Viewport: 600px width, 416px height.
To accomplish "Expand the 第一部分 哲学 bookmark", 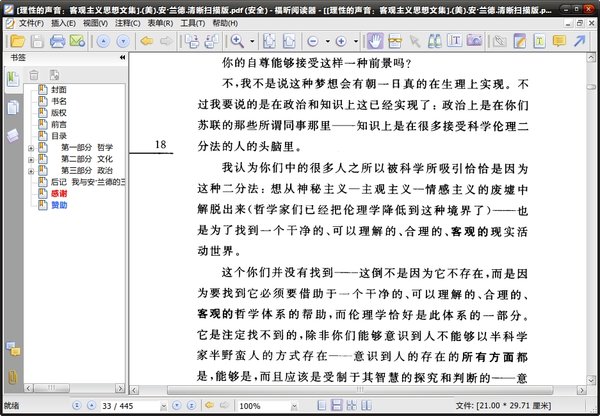I will (31, 148).
